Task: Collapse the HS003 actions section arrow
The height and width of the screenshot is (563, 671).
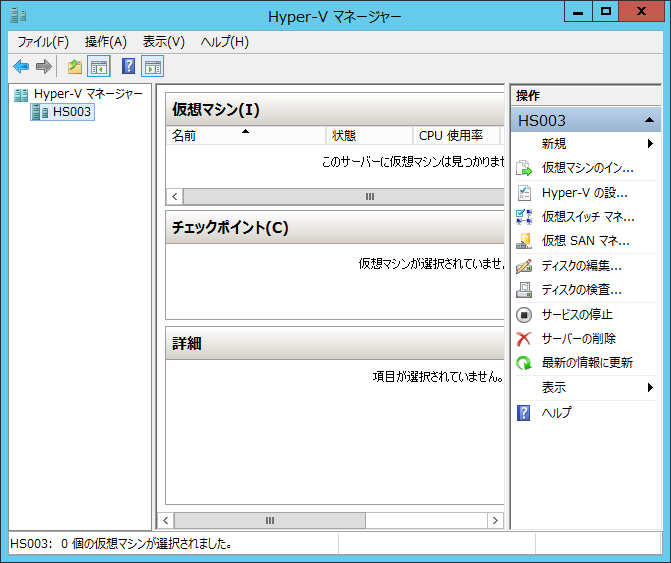Action: tap(649, 120)
